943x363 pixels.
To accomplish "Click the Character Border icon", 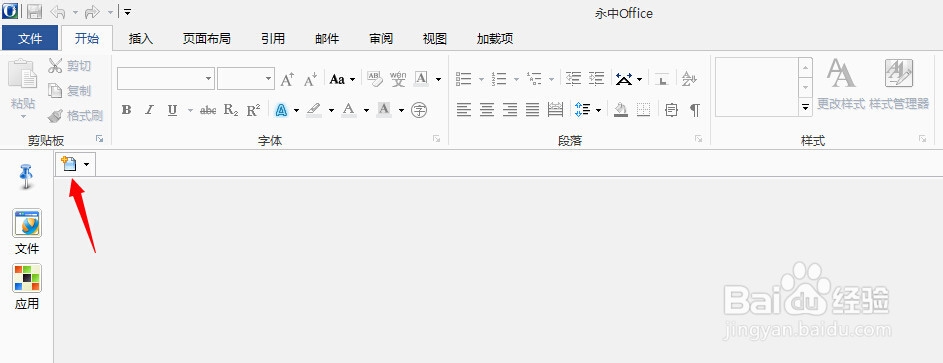I will 422,79.
